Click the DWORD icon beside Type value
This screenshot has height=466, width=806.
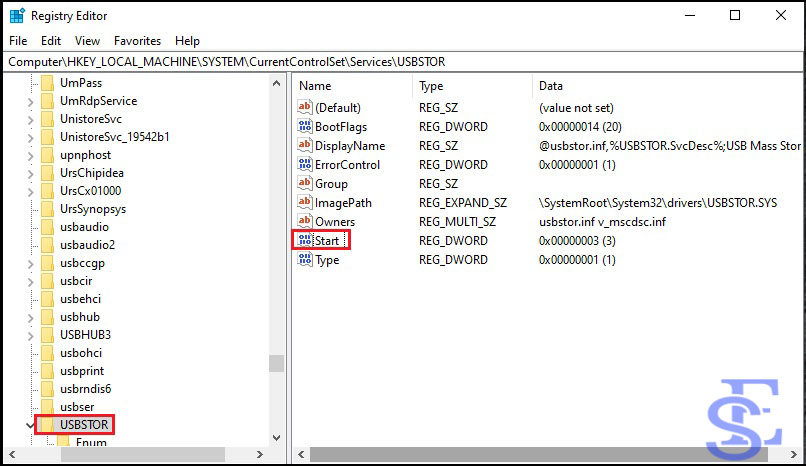[305, 259]
